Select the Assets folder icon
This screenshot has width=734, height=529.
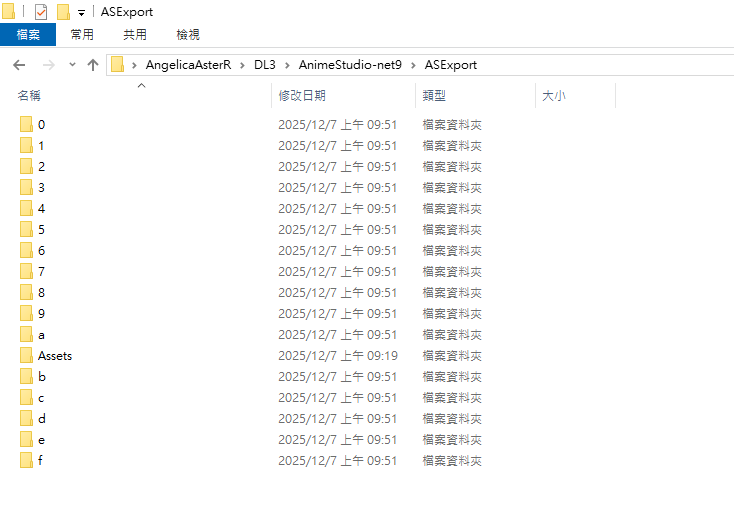point(26,355)
